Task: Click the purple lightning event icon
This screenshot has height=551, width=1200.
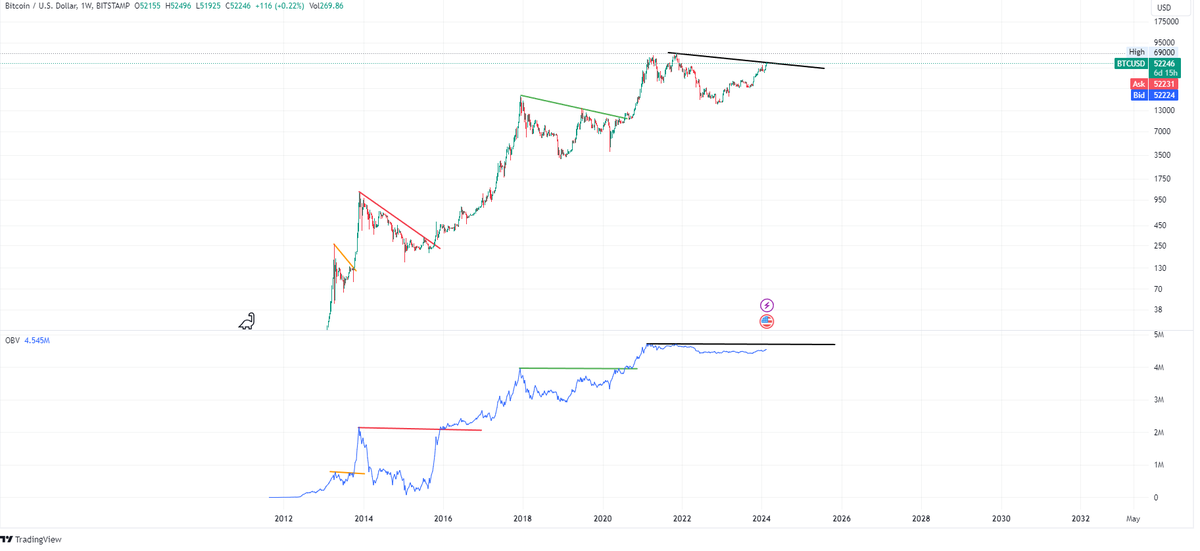Action: (767, 305)
